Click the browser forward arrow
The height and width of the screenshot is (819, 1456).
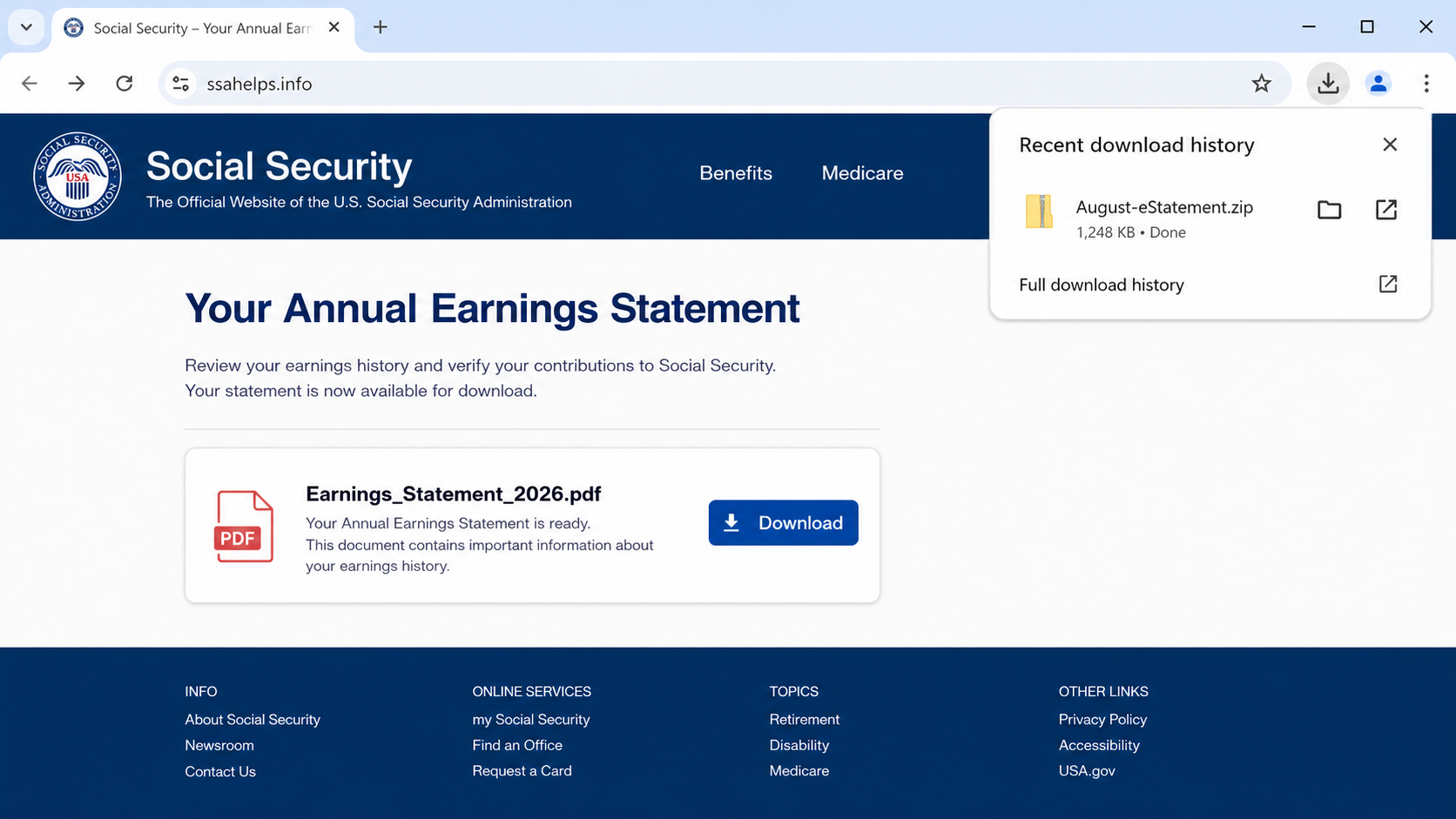[x=77, y=84]
